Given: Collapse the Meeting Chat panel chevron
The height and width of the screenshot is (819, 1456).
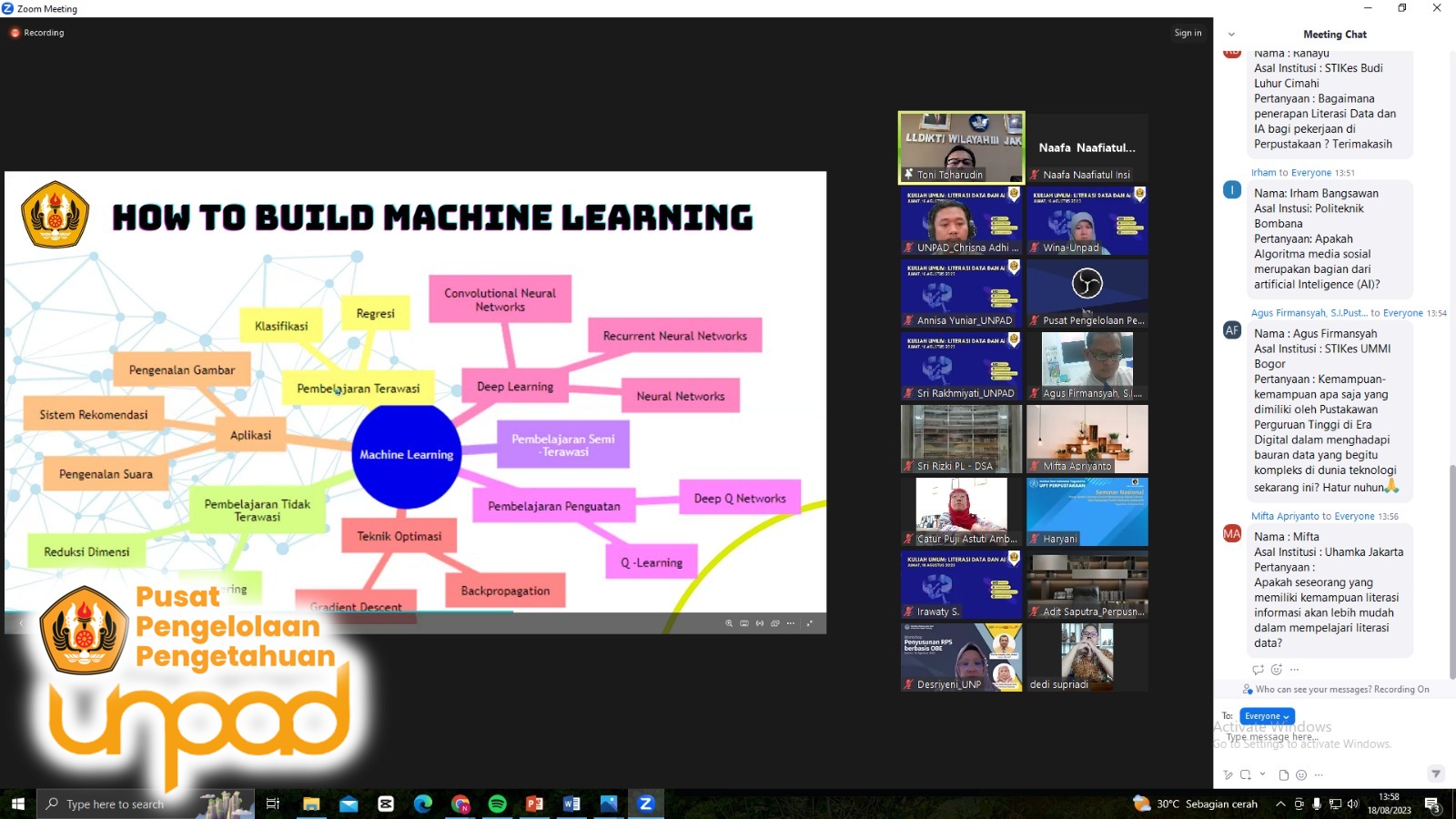Looking at the screenshot, I should 1231,35.
